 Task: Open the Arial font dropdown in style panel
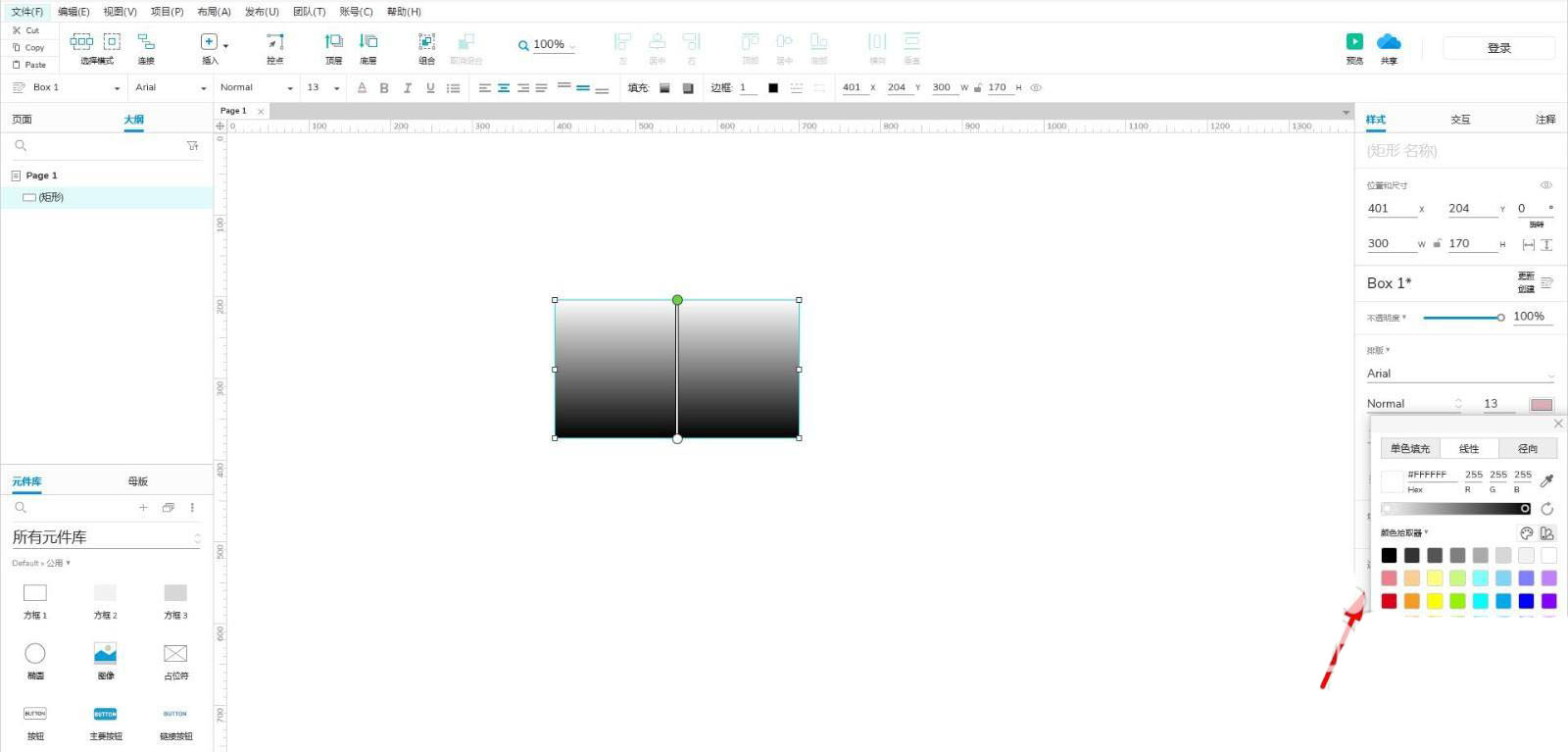1460,374
